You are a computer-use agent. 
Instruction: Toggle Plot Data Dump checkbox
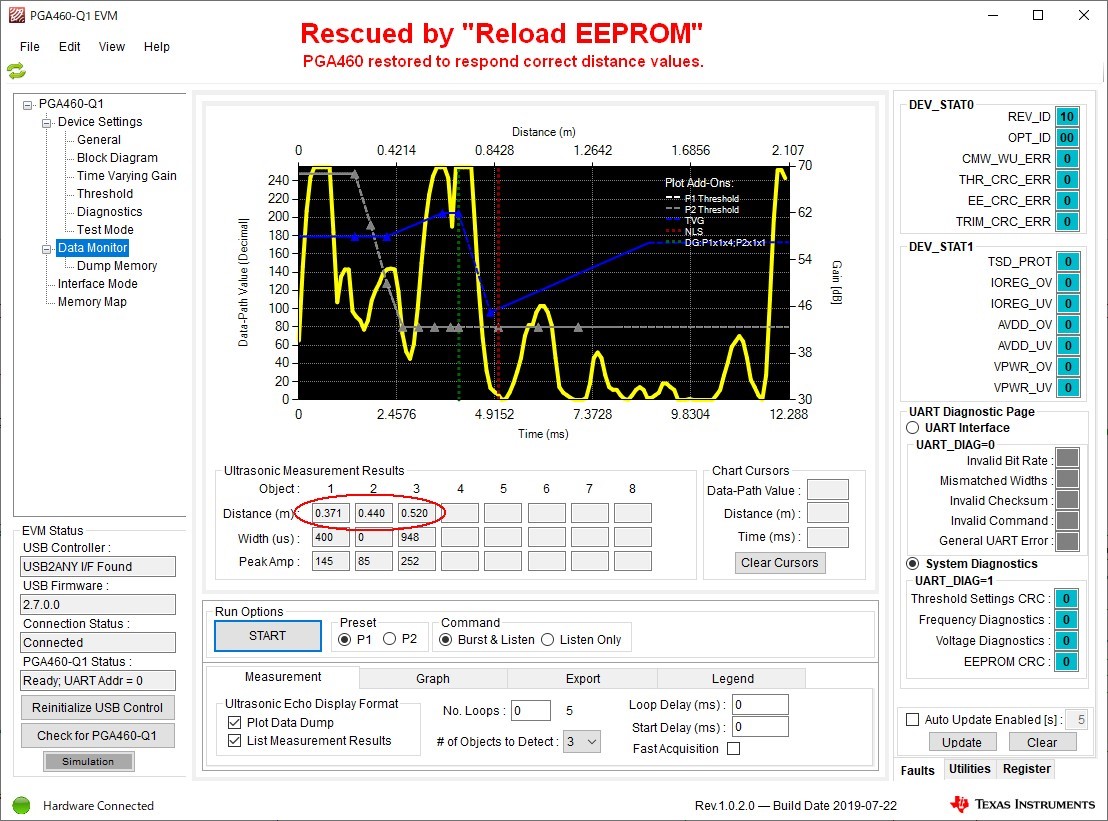(235, 723)
